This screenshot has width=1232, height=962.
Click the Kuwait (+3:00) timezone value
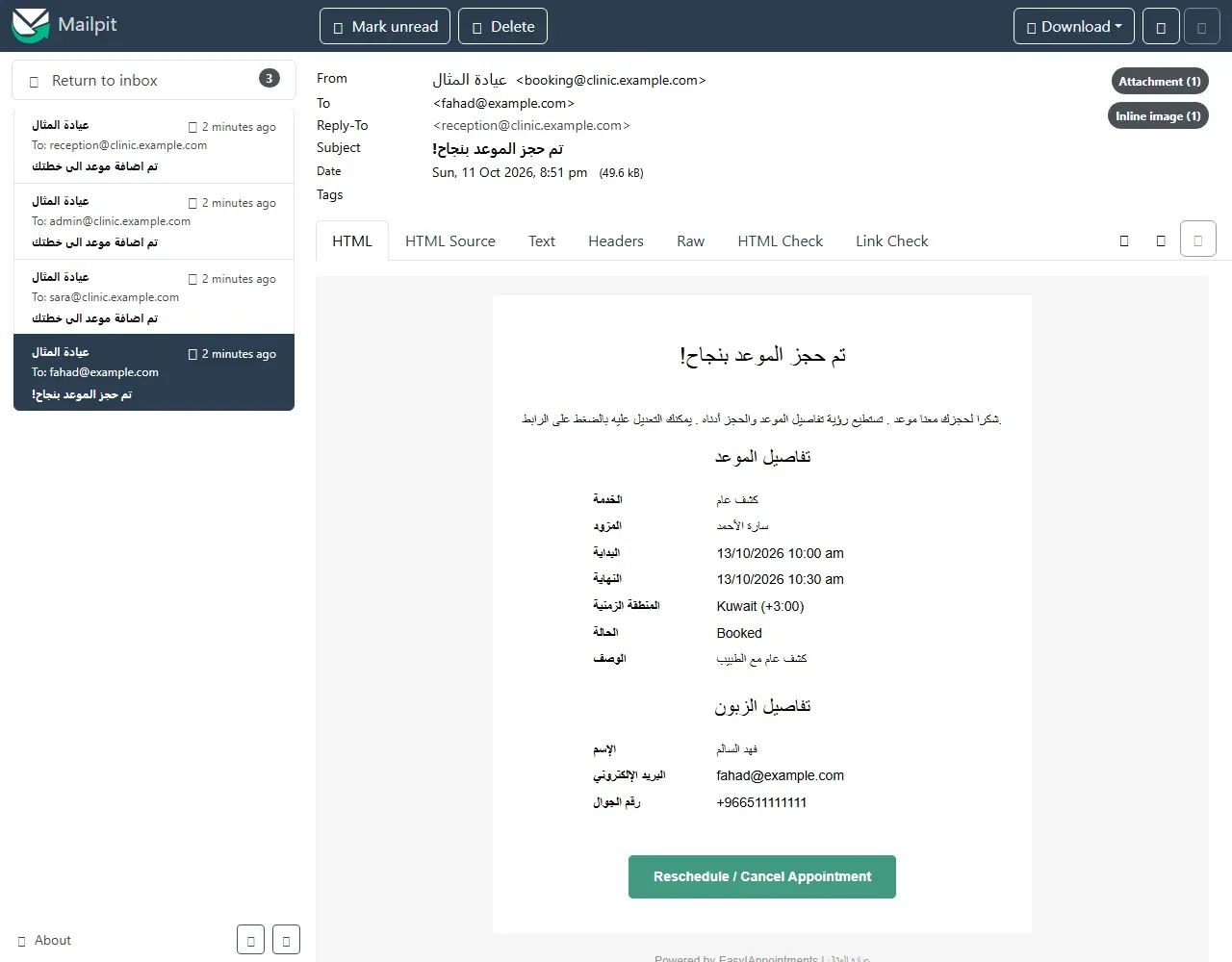(760, 606)
